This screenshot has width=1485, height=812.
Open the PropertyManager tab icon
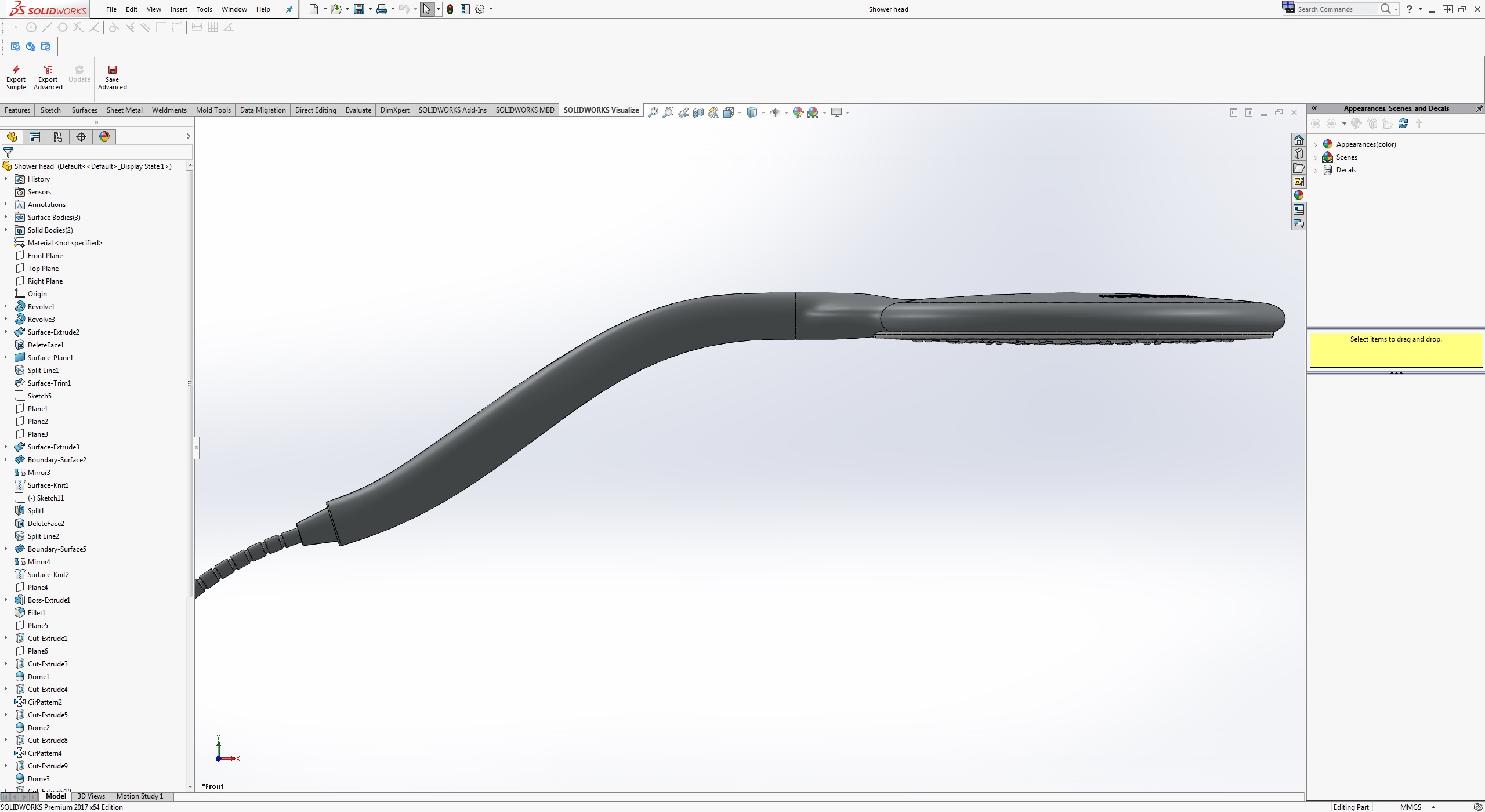(x=35, y=137)
